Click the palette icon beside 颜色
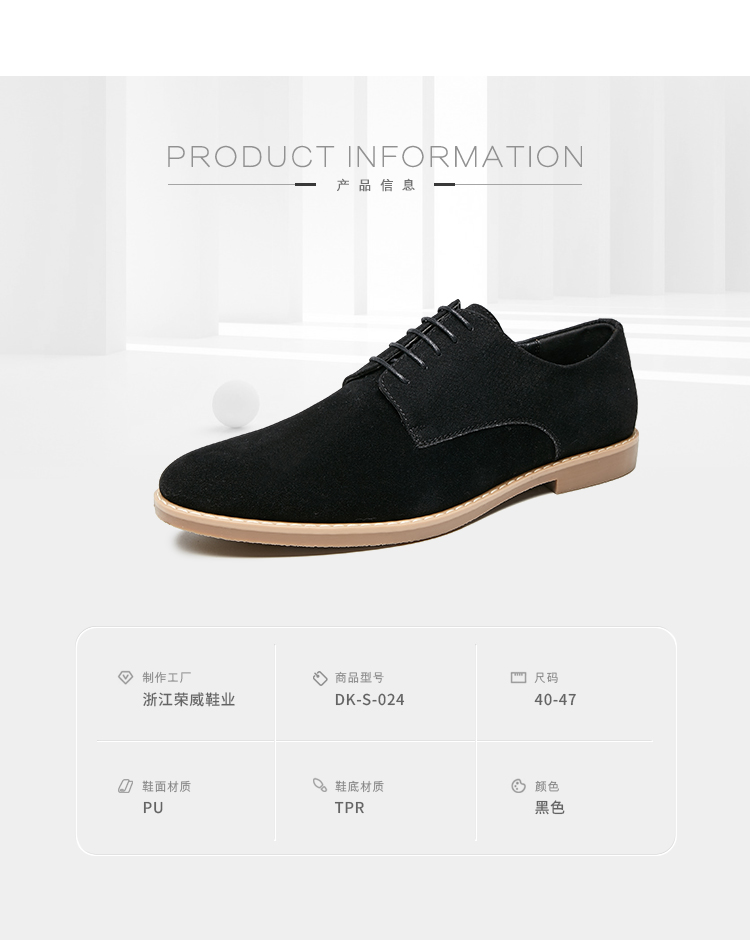This screenshot has height=940, width=750. coord(518,786)
